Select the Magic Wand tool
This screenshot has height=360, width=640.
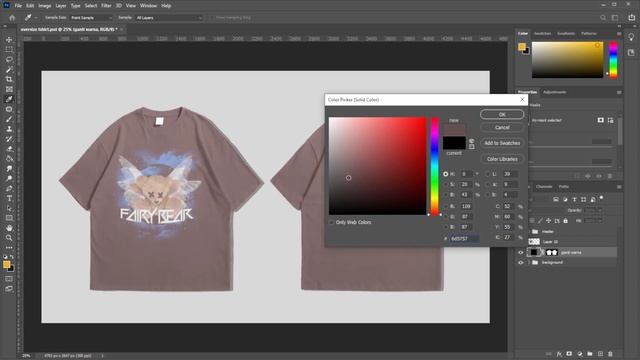click(x=9, y=69)
